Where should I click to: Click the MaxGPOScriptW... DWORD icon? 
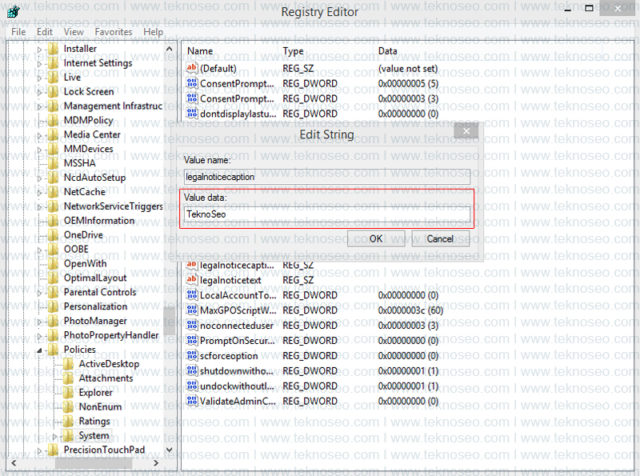pos(192,310)
